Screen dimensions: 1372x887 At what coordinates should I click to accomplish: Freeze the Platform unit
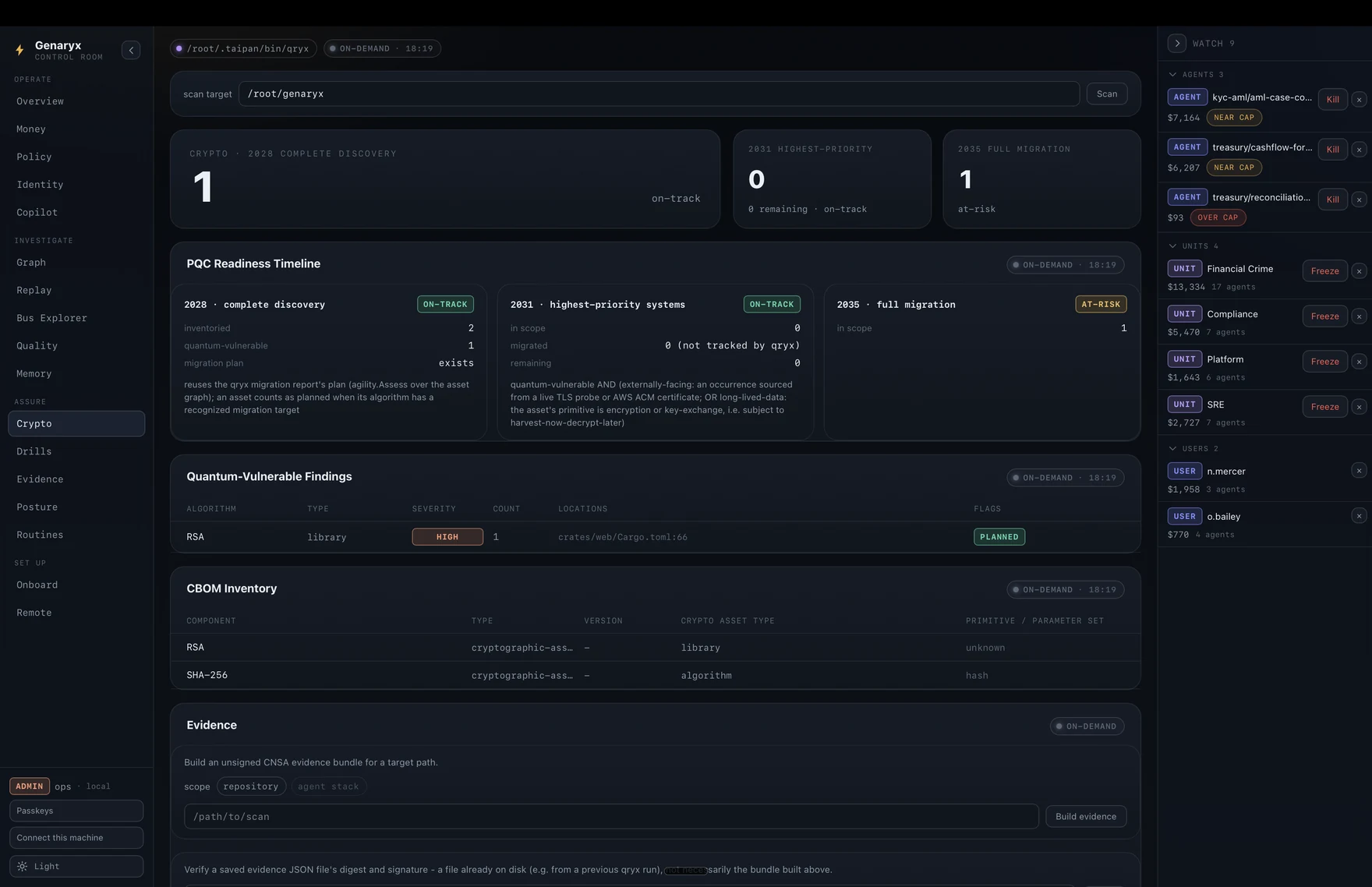point(1325,362)
